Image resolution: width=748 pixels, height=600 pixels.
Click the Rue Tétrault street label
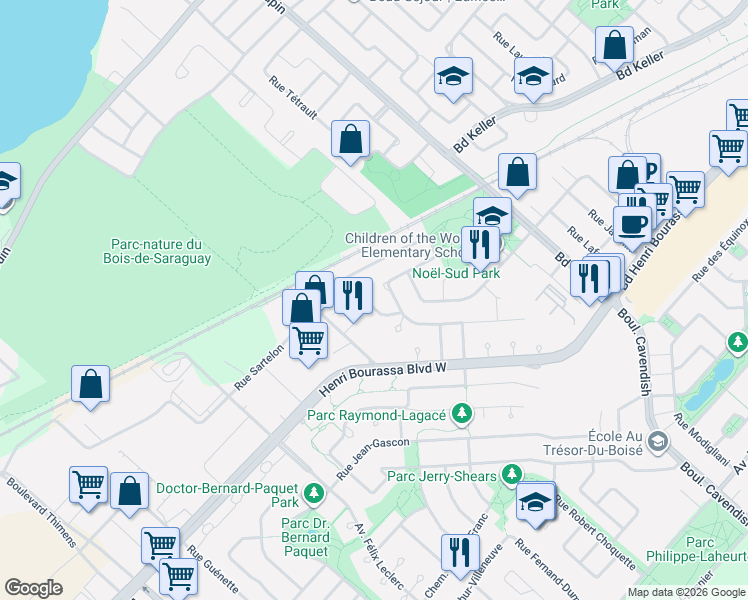tap(293, 97)
